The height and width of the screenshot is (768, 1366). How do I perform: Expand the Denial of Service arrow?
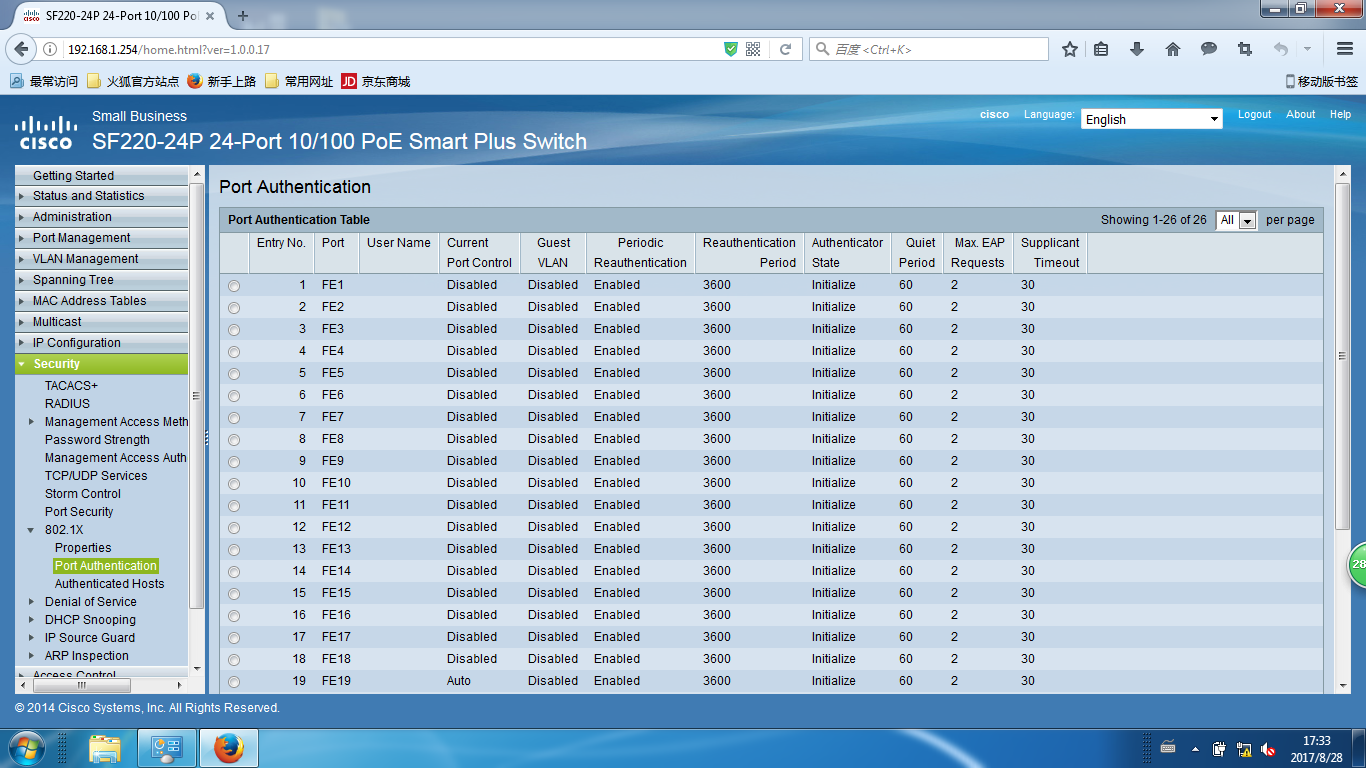point(33,602)
